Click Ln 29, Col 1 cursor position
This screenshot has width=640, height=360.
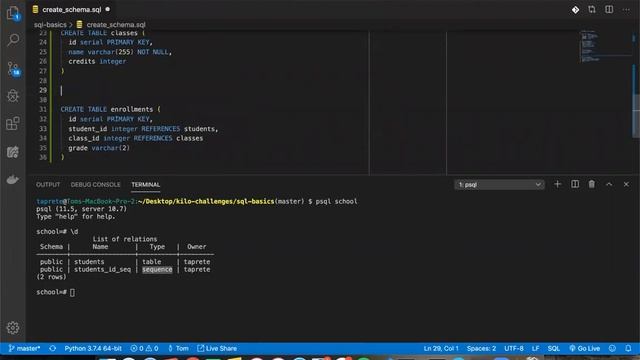pos(441,349)
